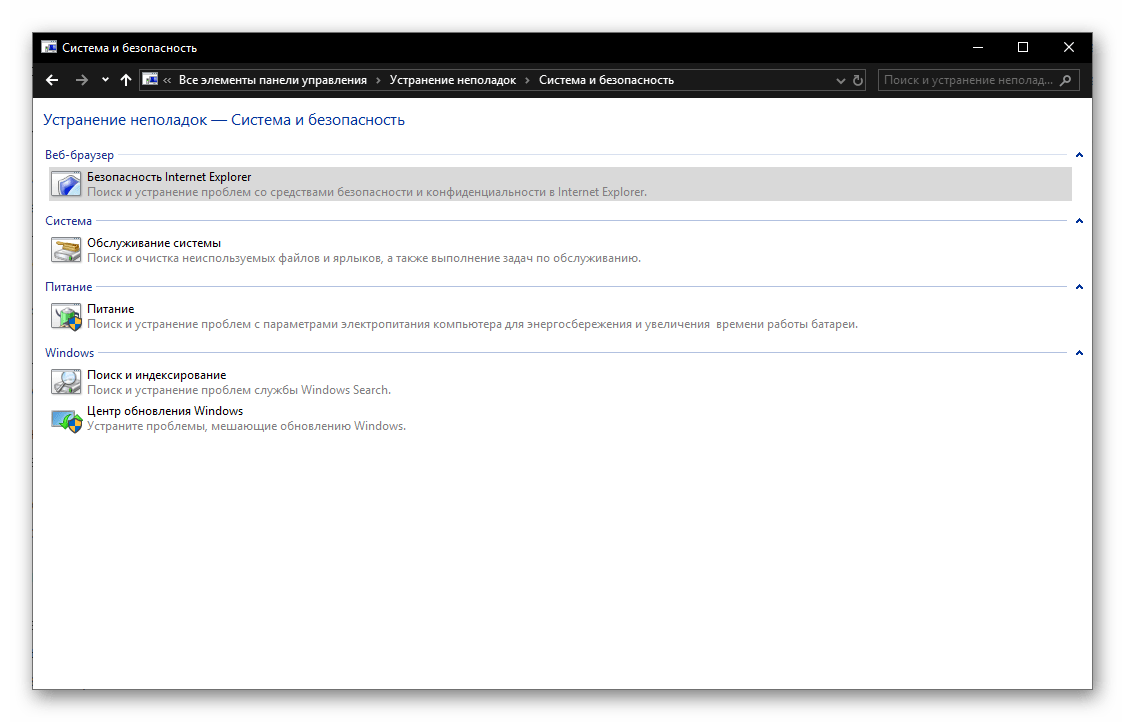Click the Windows Update troubleshooter icon
Image resolution: width=1125 pixels, height=722 pixels.
[66, 418]
